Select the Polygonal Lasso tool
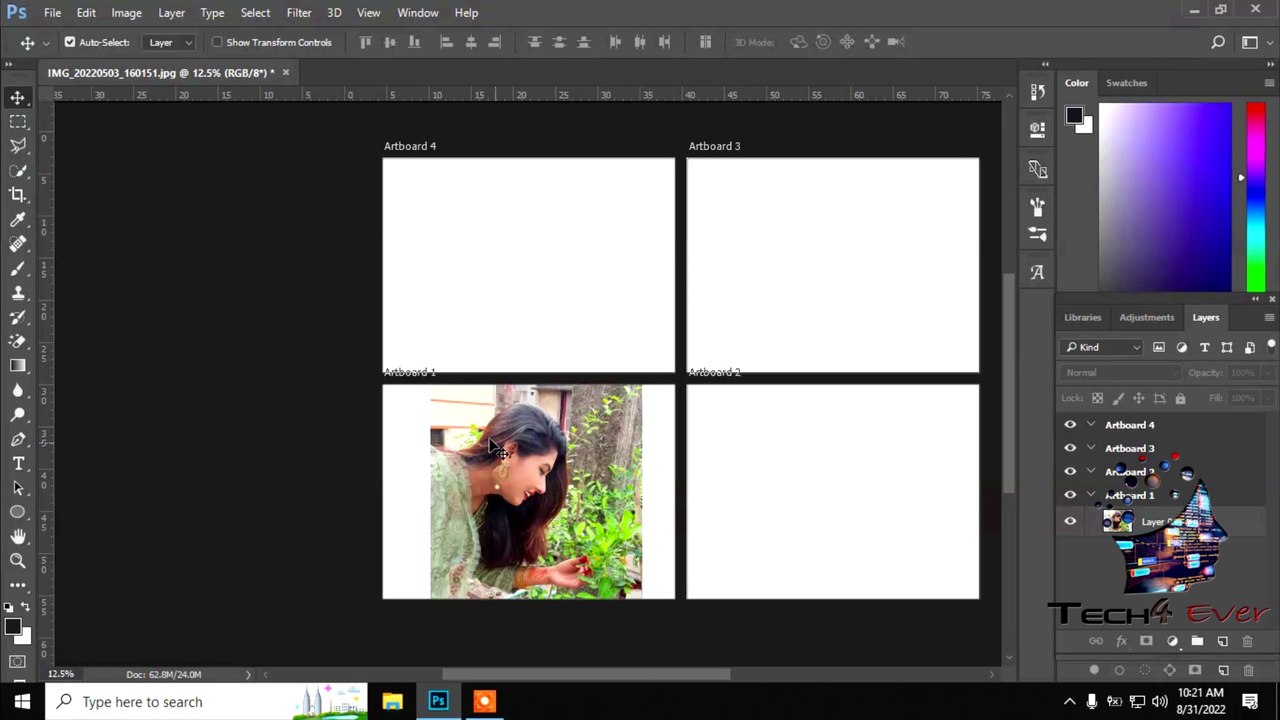This screenshot has height=720, width=1280. point(18,146)
